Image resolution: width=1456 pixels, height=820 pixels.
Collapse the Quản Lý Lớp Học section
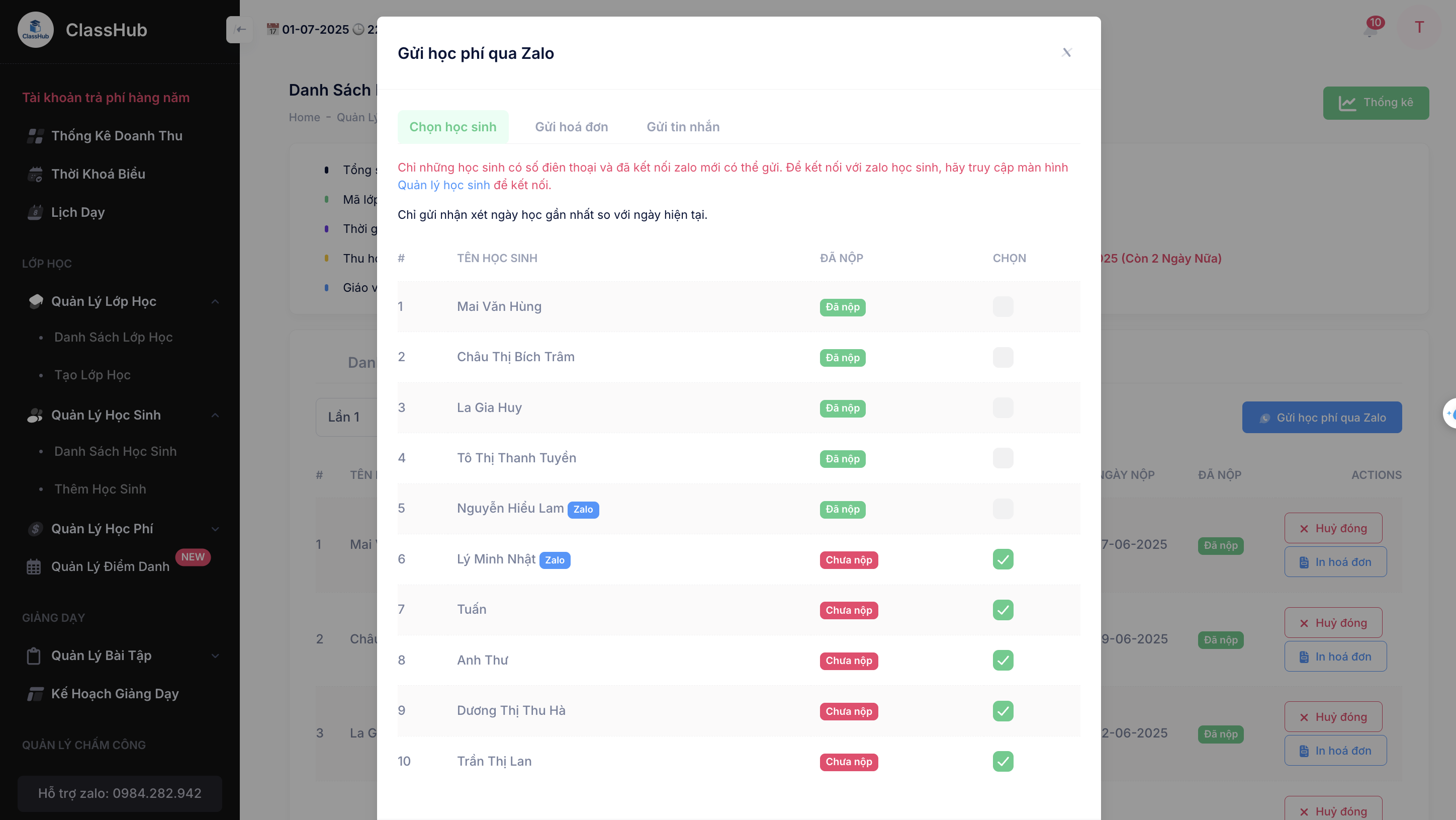click(x=215, y=301)
